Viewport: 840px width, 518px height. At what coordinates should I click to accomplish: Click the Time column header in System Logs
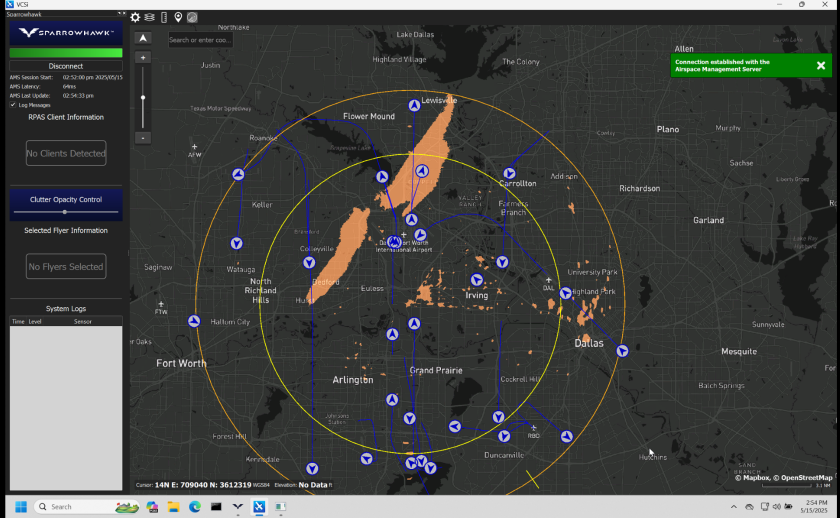[x=18, y=321]
